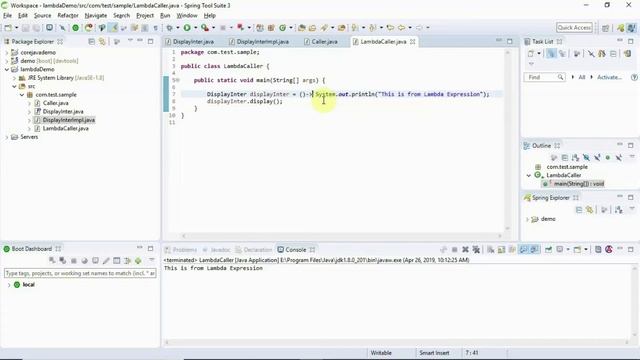Click the Quick Access box
640x360 pixels.
(x=574, y=28)
